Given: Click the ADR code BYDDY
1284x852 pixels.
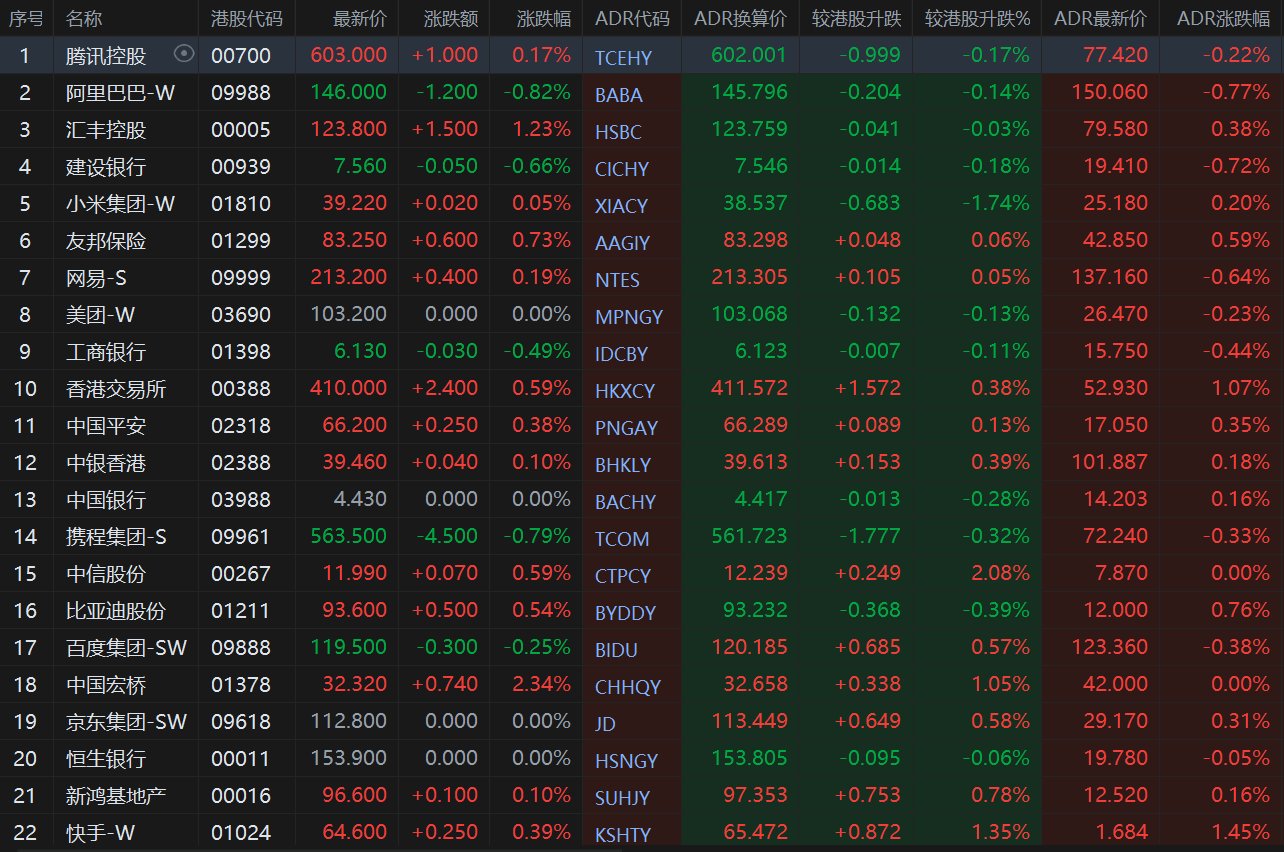Looking at the screenshot, I should coord(625,613).
